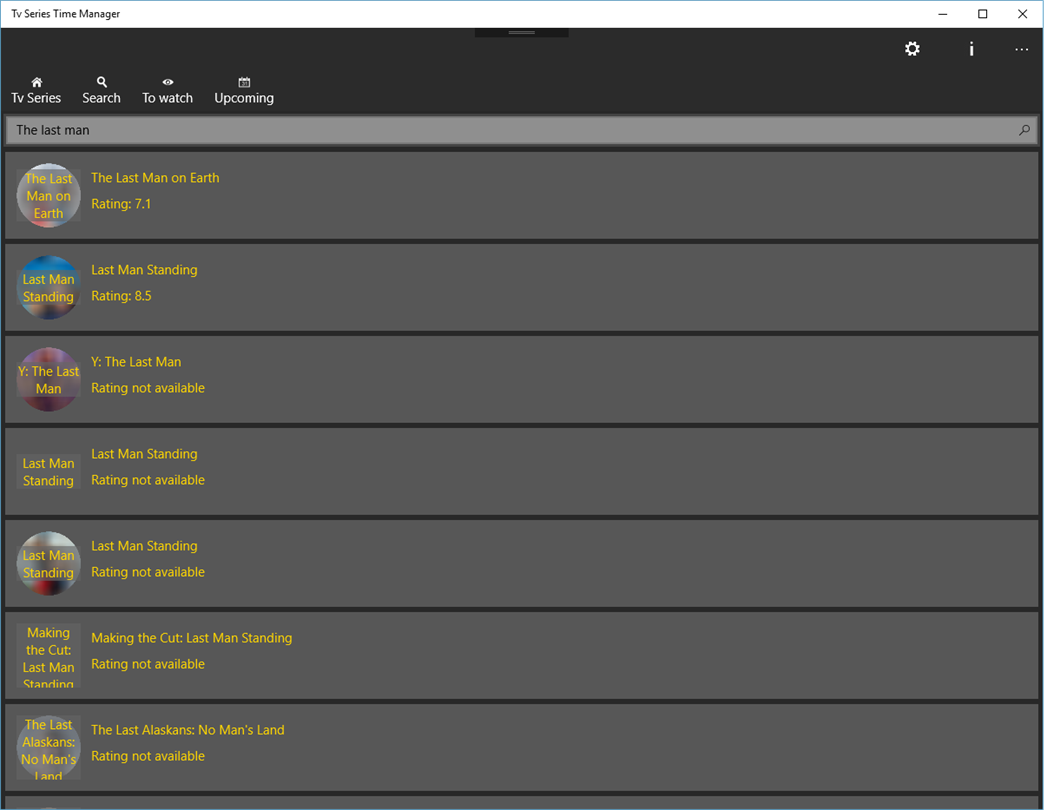The width and height of the screenshot is (1044, 810).
Task: Close the Tv Series Time Manager window
Action: pyautogui.click(x=1023, y=14)
